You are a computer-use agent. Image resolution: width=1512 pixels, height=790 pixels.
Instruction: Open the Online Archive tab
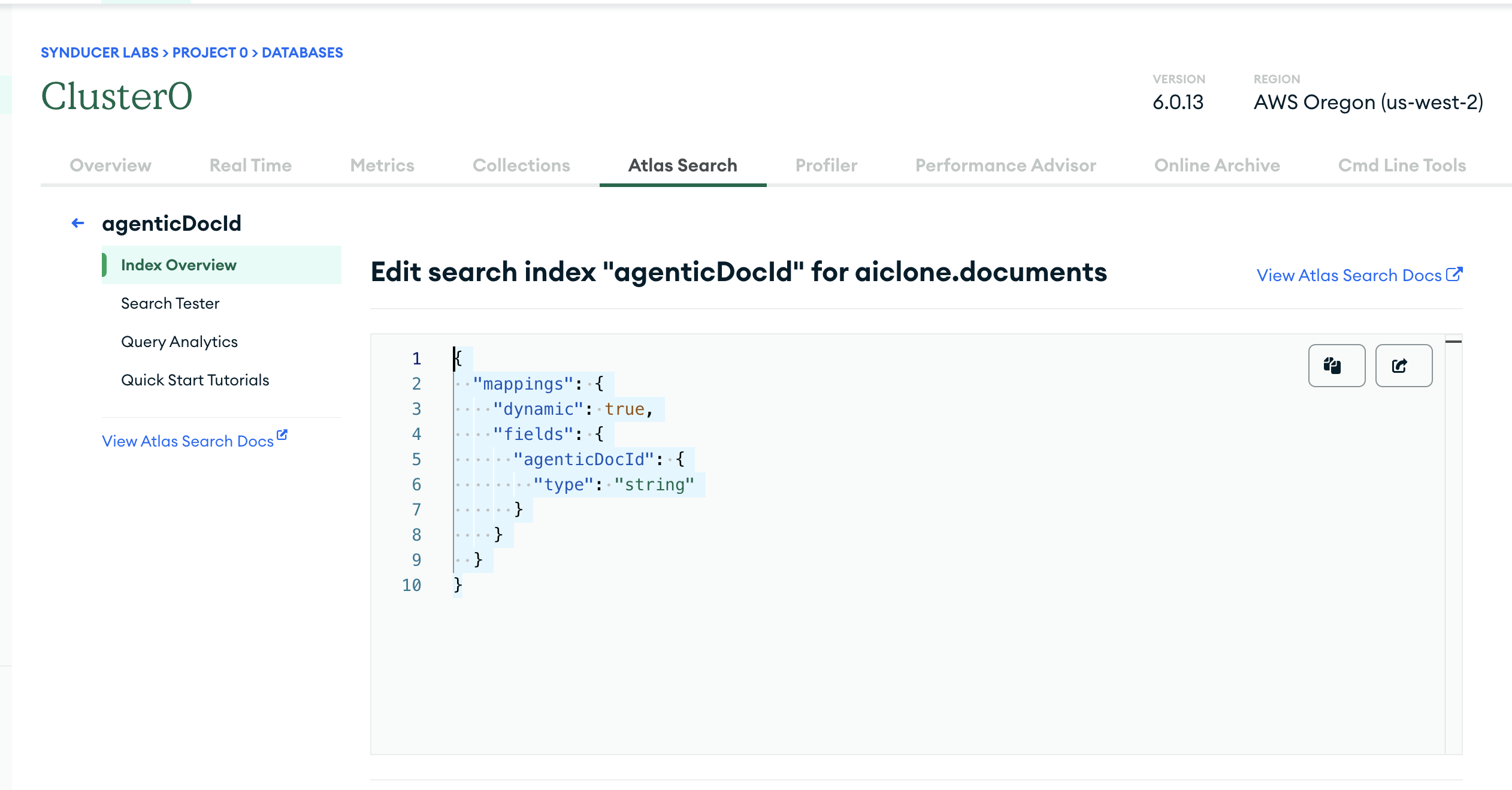click(x=1217, y=165)
